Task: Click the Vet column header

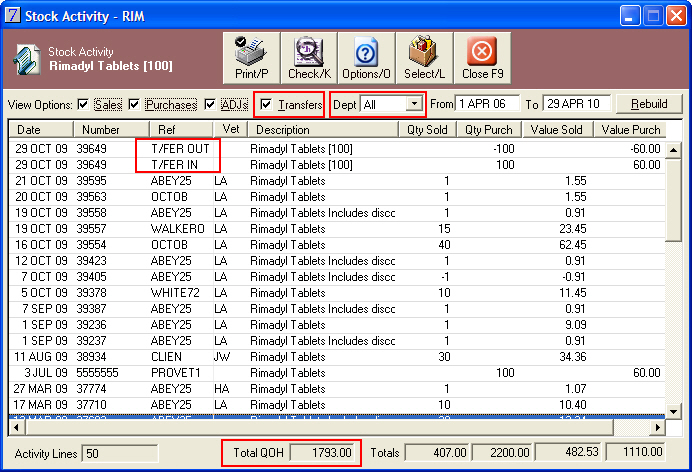Action: (230, 130)
